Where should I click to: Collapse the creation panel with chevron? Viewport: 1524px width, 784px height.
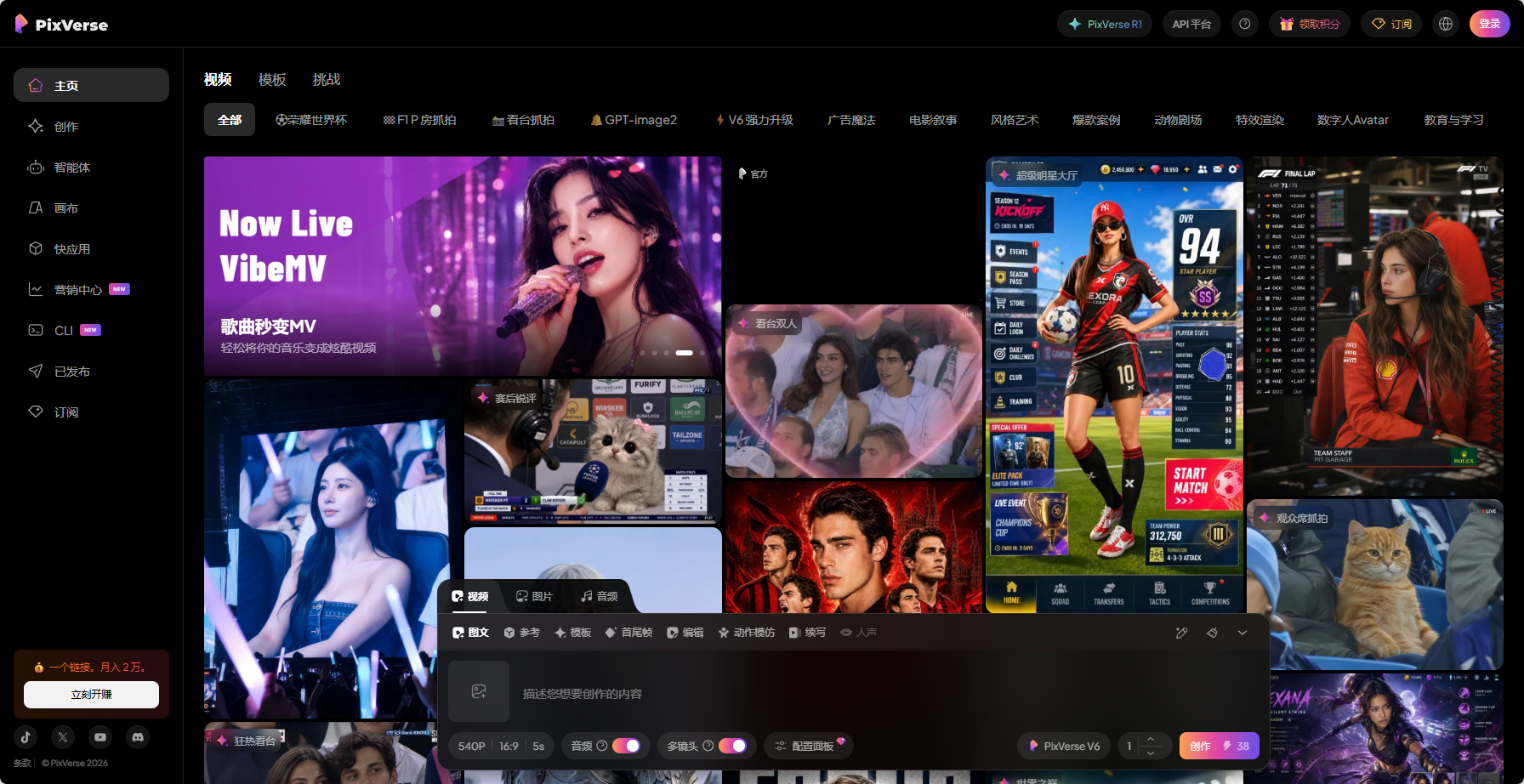tap(1243, 633)
